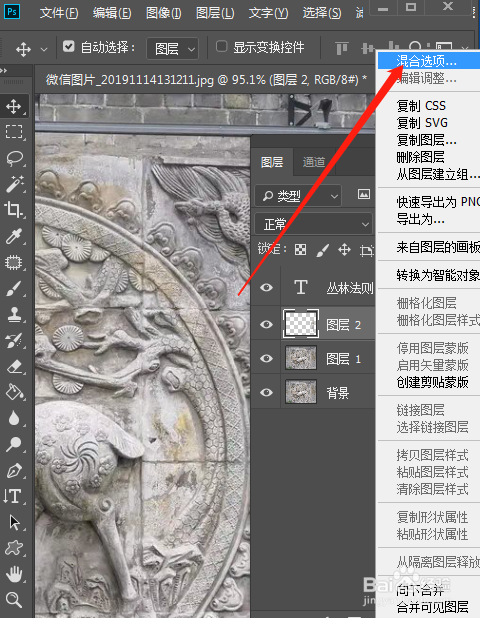Select the Clone Stamp tool
Viewport: 480px width, 618px height.
click(x=14, y=314)
